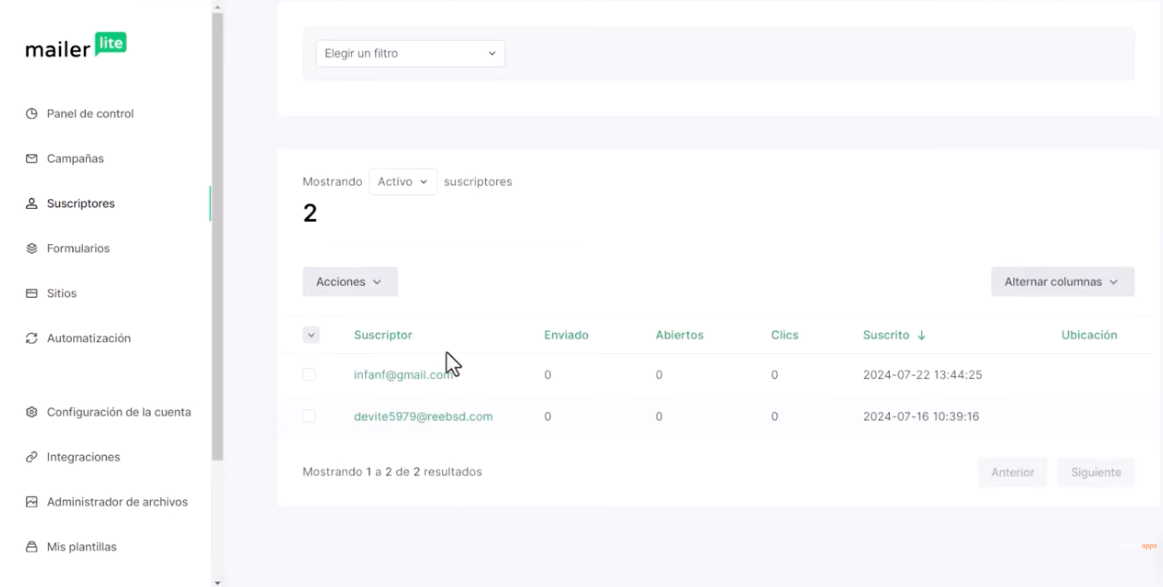Sort by Ubicación column
1163x587 pixels.
click(1089, 335)
